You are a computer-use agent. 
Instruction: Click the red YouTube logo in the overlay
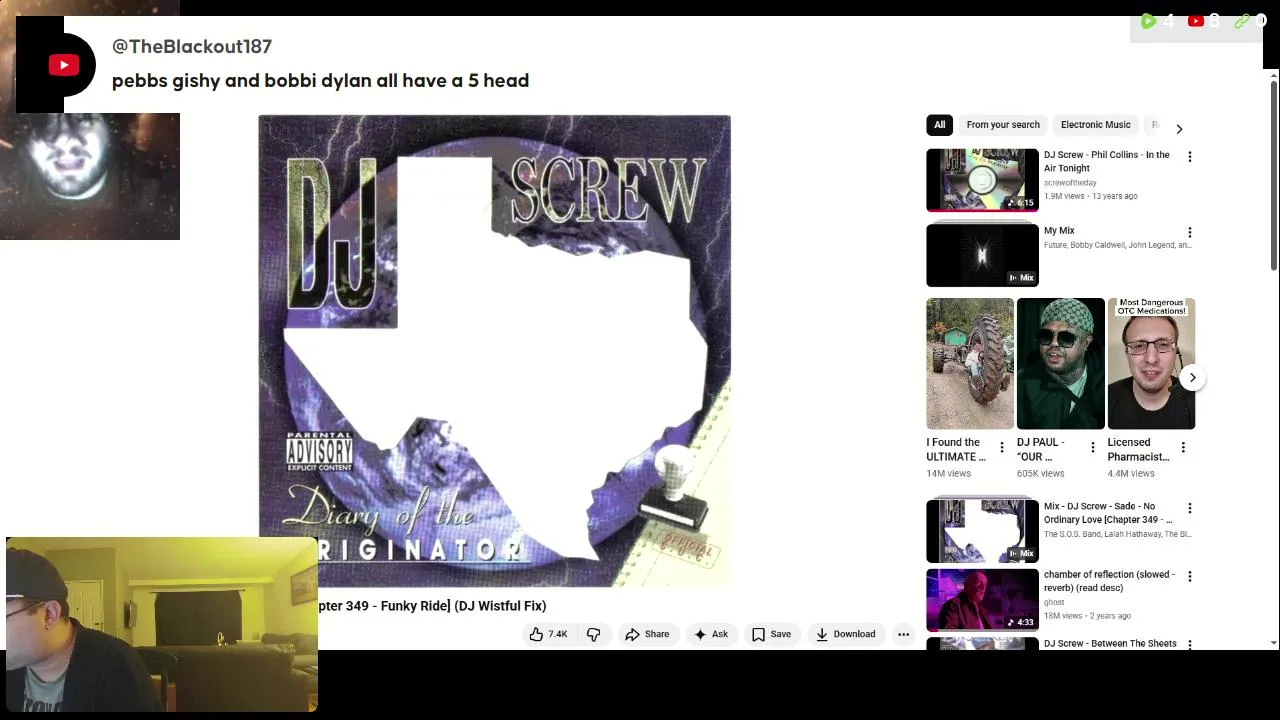click(x=64, y=65)
